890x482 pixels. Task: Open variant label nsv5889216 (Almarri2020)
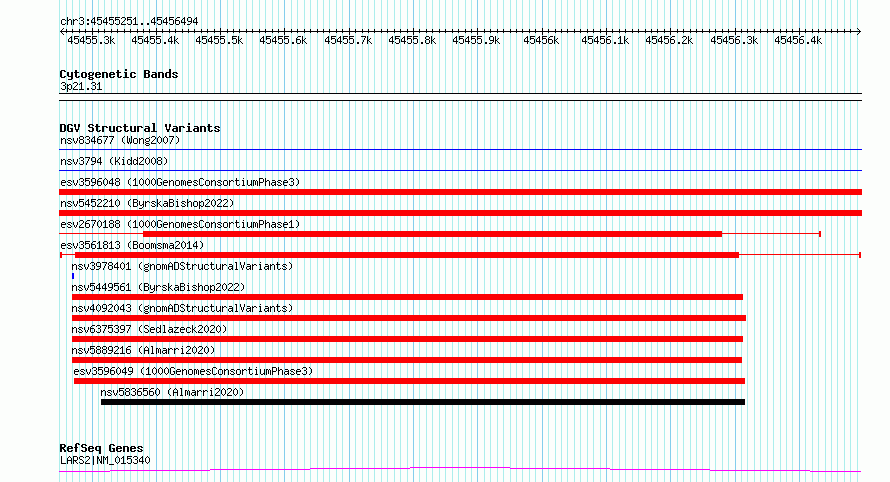(x=144, y=350)
